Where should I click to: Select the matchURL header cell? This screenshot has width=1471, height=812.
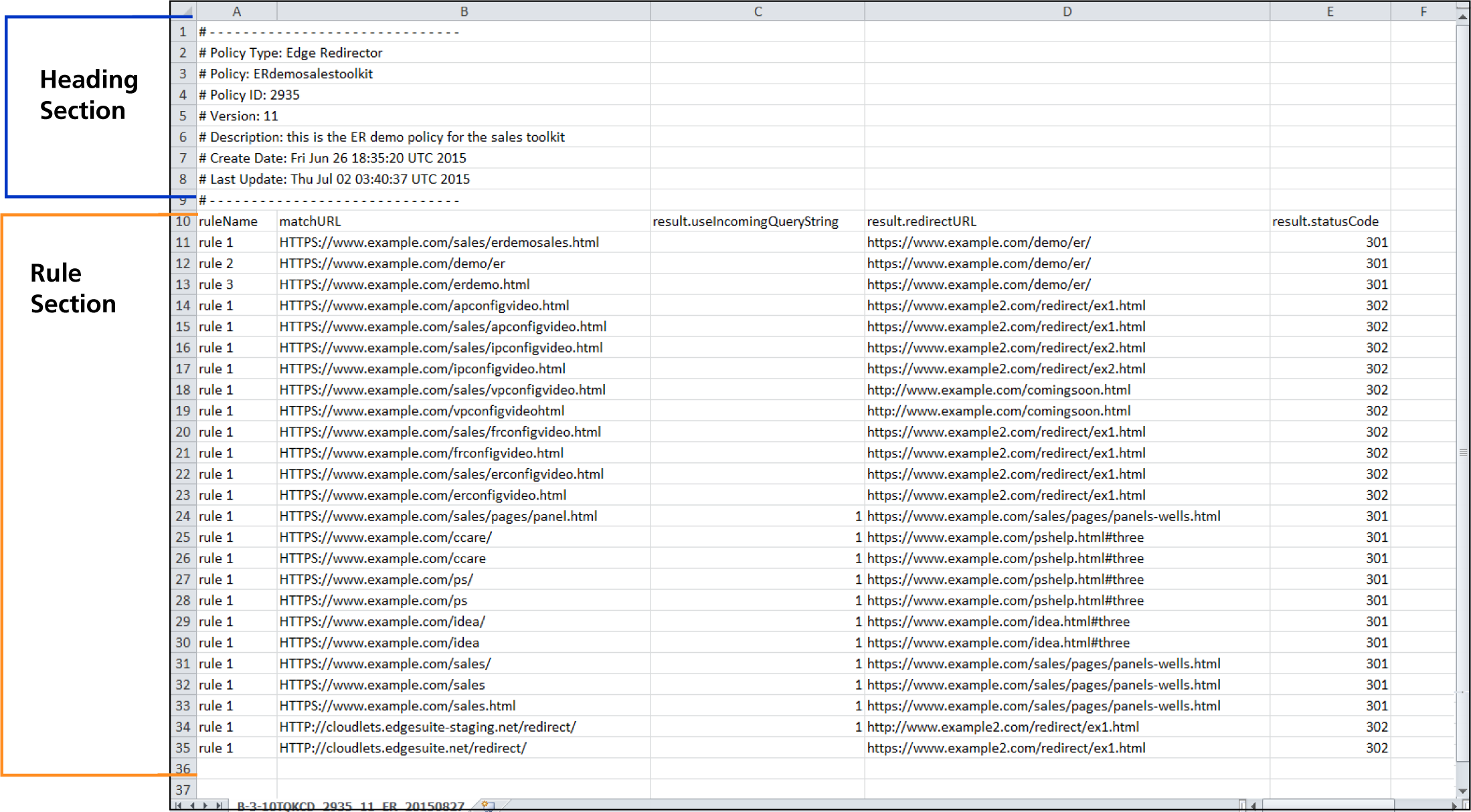pyautogui.click(x=310, y=221)
